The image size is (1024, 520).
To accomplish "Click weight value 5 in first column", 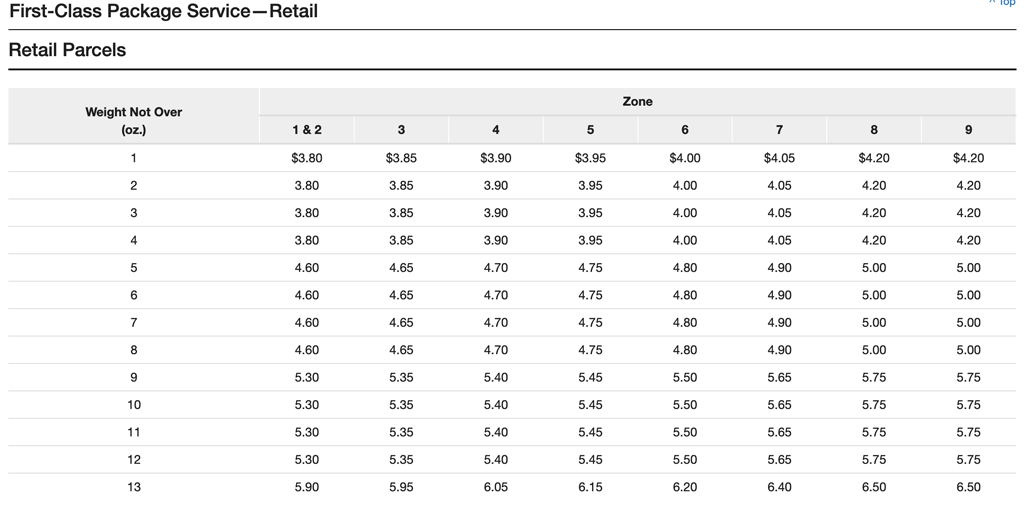I will pyautogui.click(x=134, y=268).
